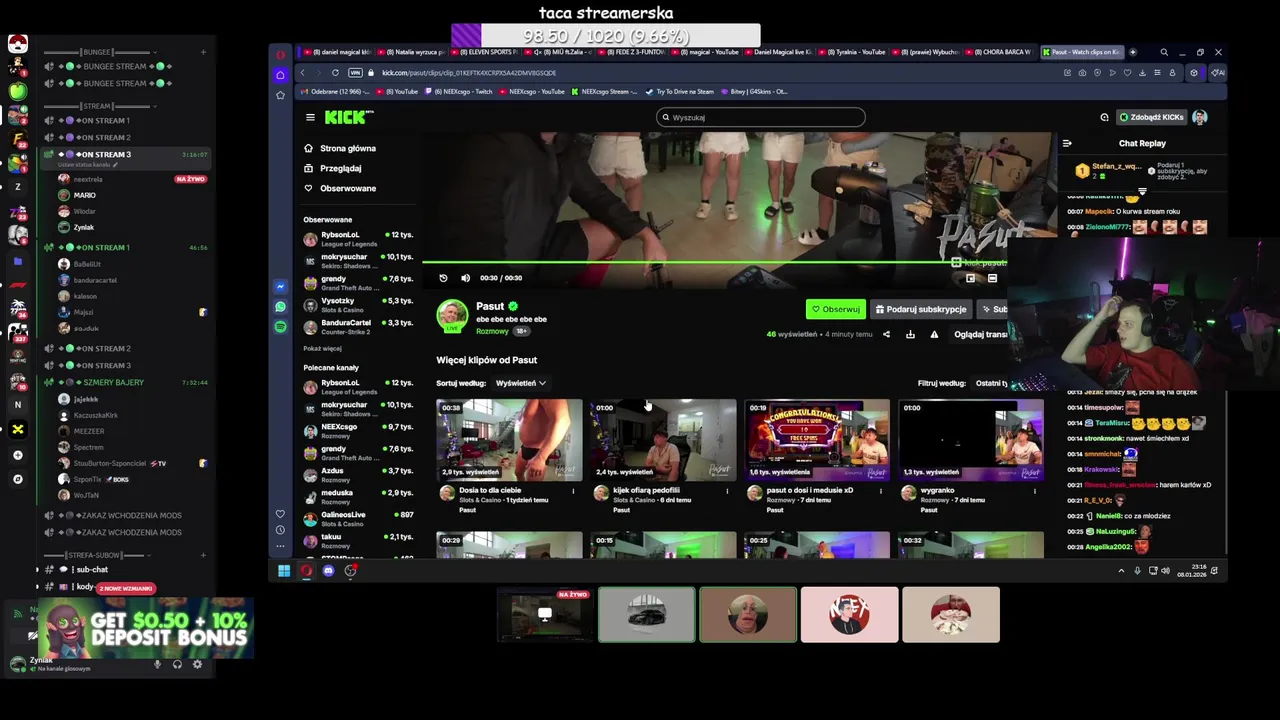Open the Kick user profile avatar
Image resolution: width=1280 pixels, height=720 pixels.
tap(1200, 117)
